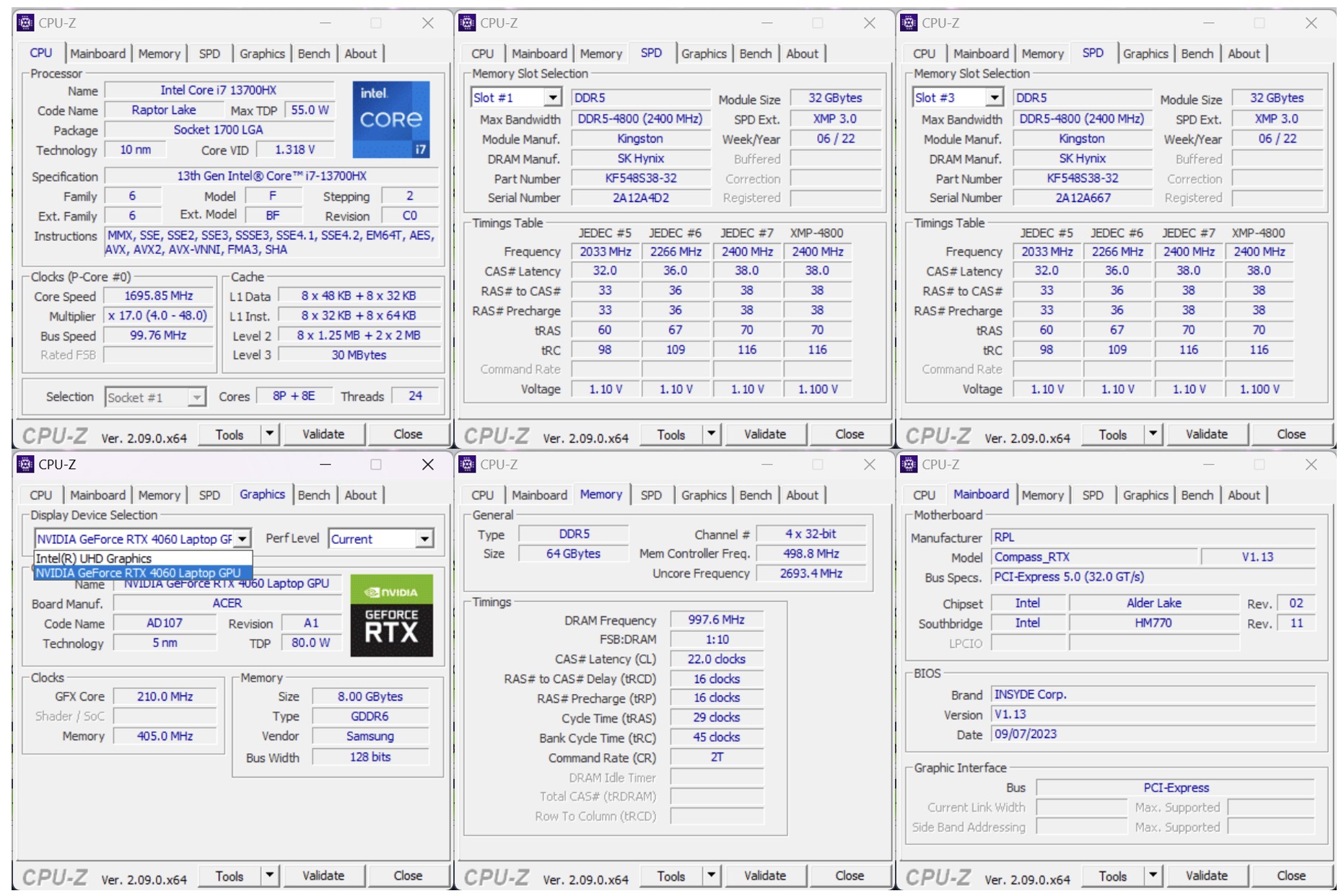This screenshot has width=1341, height=896.
Task: Click the GFX Core clock 210.0 MHz value
Action: (x=165, y=696)
